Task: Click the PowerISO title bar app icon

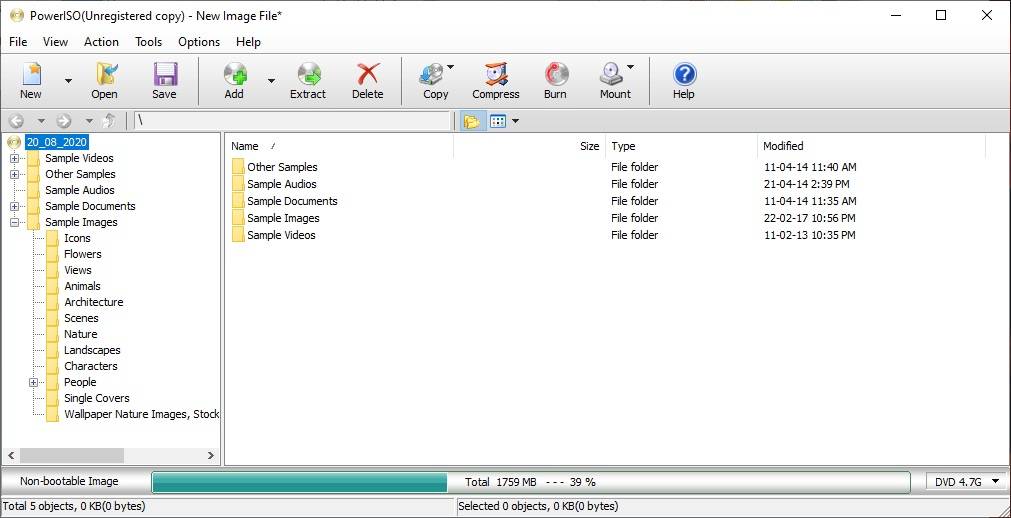Action: [17, 15]
